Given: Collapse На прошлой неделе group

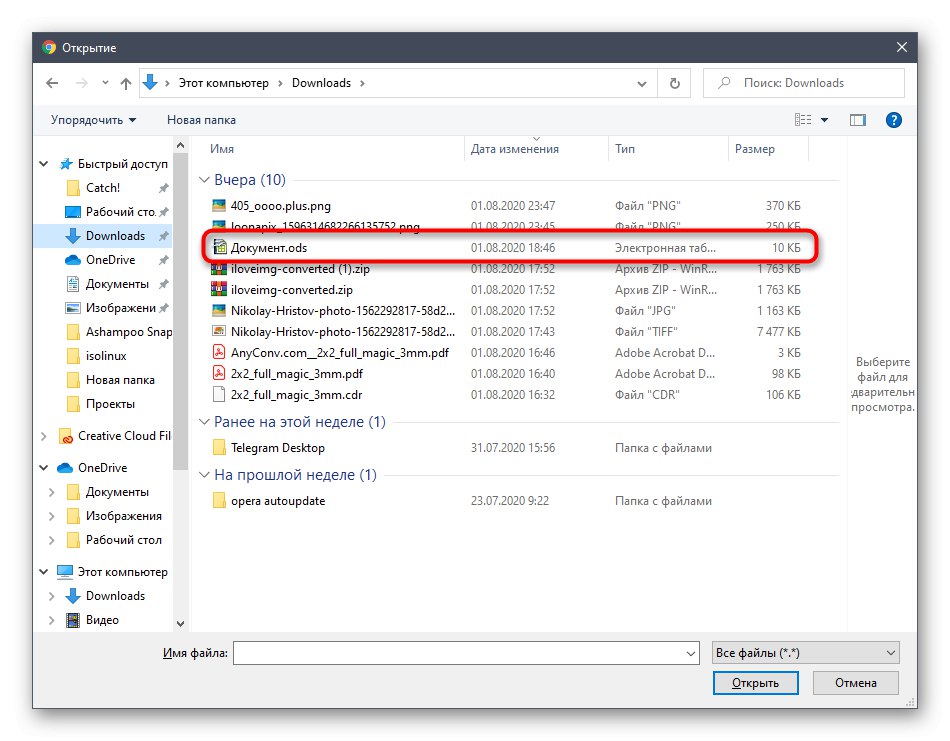Looking at the screenshot, I should [204, 474].
